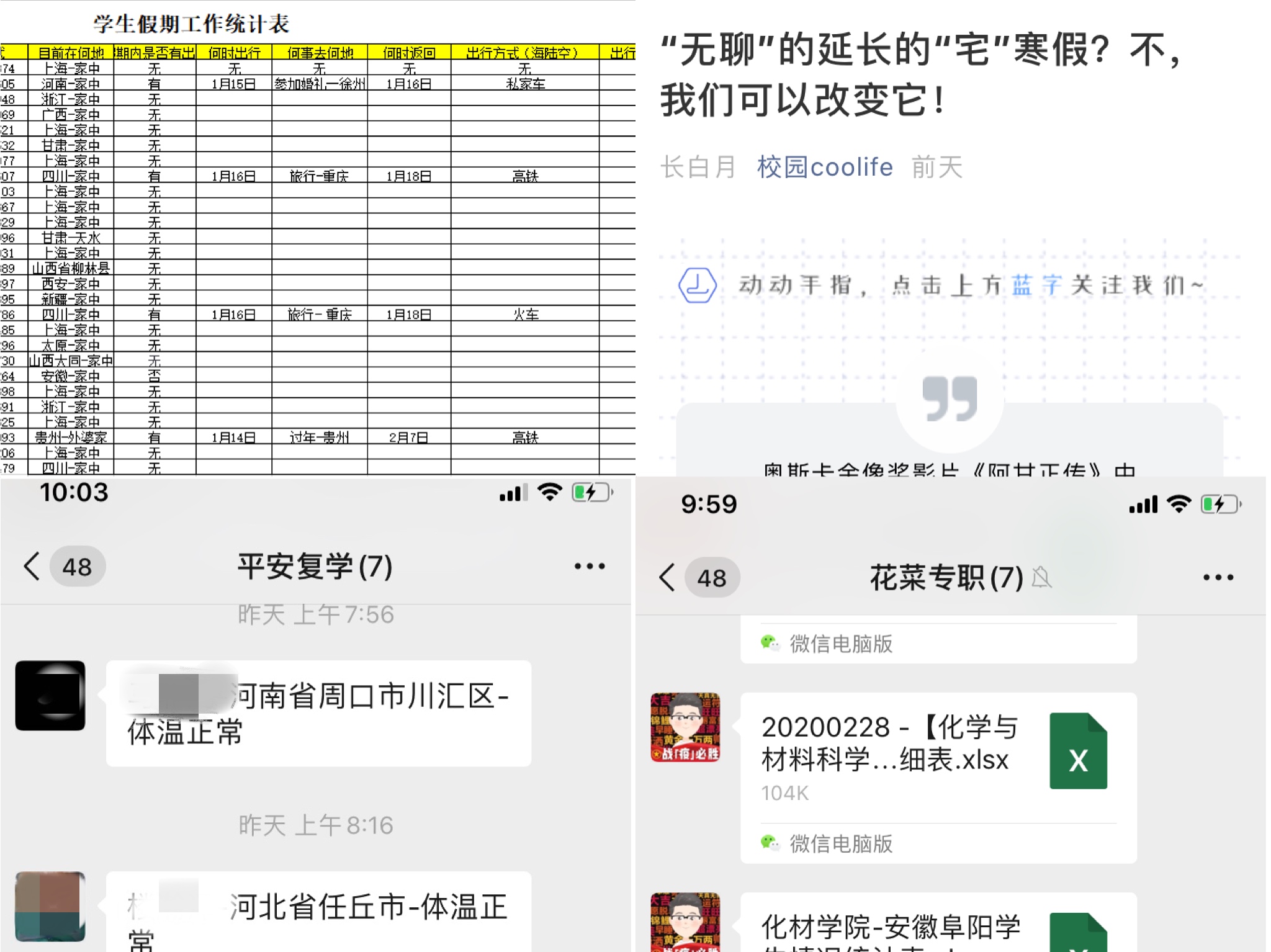Tap timestamp 昨天 上午8:16
Image resolution: width=1271 pixels, height=952 pixels.
(x=316, y=825)
